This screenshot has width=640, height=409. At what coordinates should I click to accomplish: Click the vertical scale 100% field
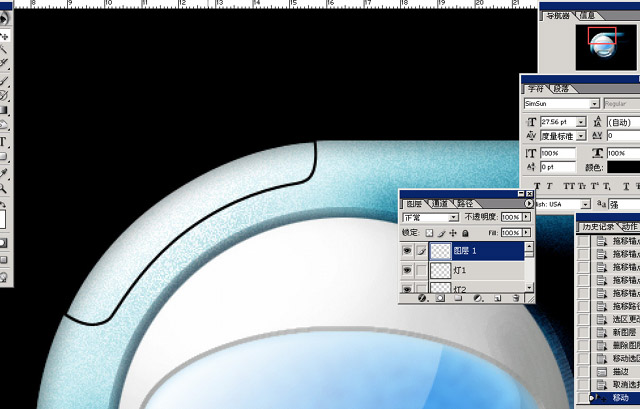558,153
